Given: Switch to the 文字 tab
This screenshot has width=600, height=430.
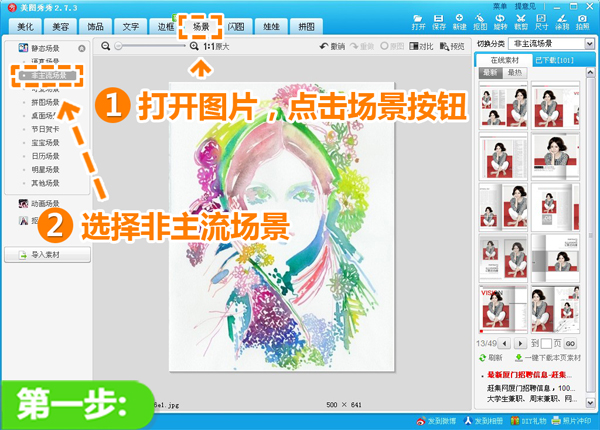Looking at the screenshot, I should (x=130, y=26).
